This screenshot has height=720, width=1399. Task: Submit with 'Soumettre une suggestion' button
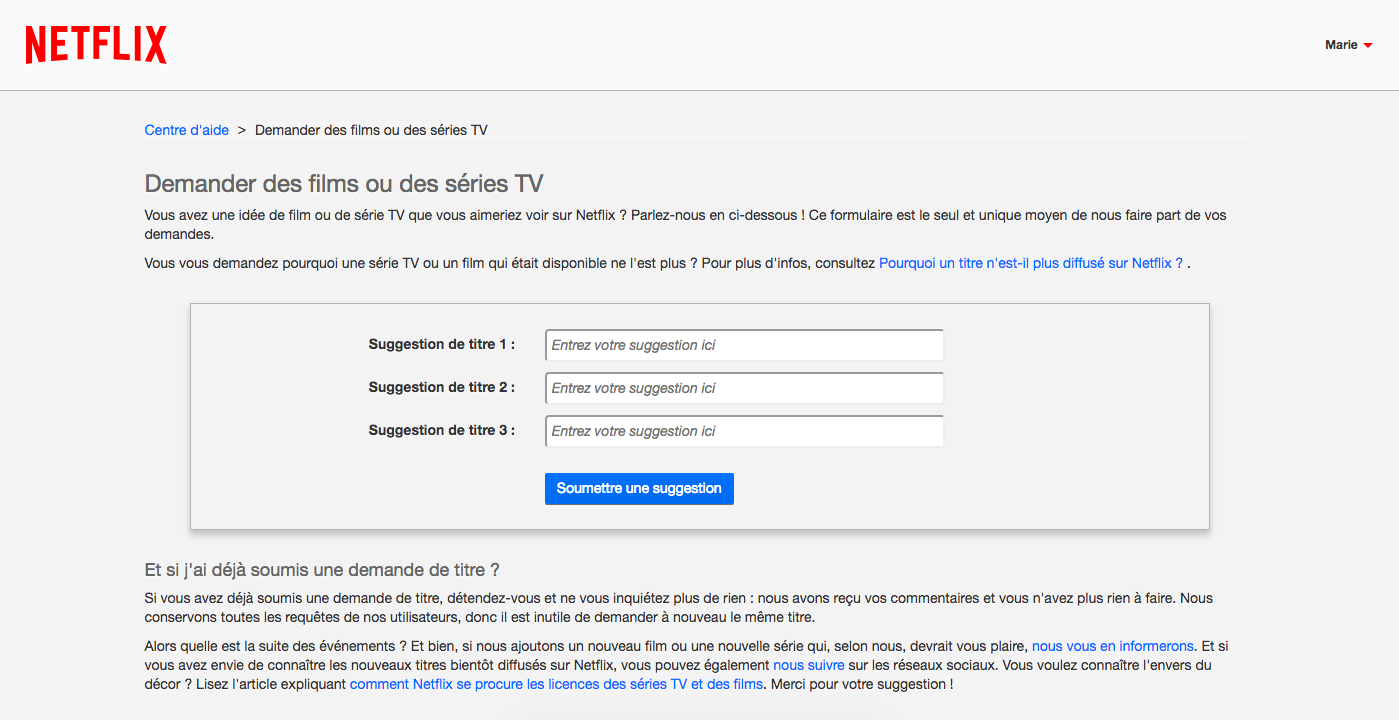[639, 489]
